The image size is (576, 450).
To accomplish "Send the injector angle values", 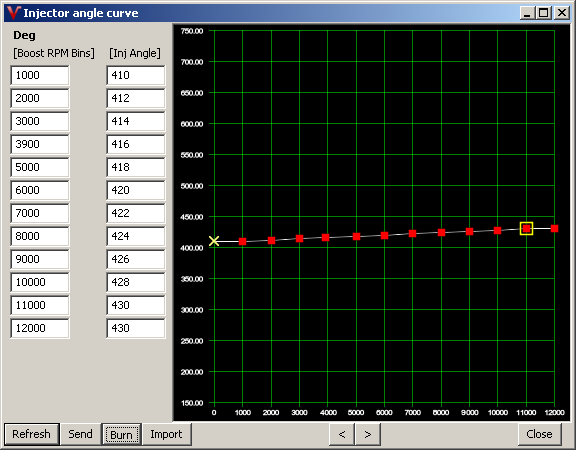I will pos(80,434).
